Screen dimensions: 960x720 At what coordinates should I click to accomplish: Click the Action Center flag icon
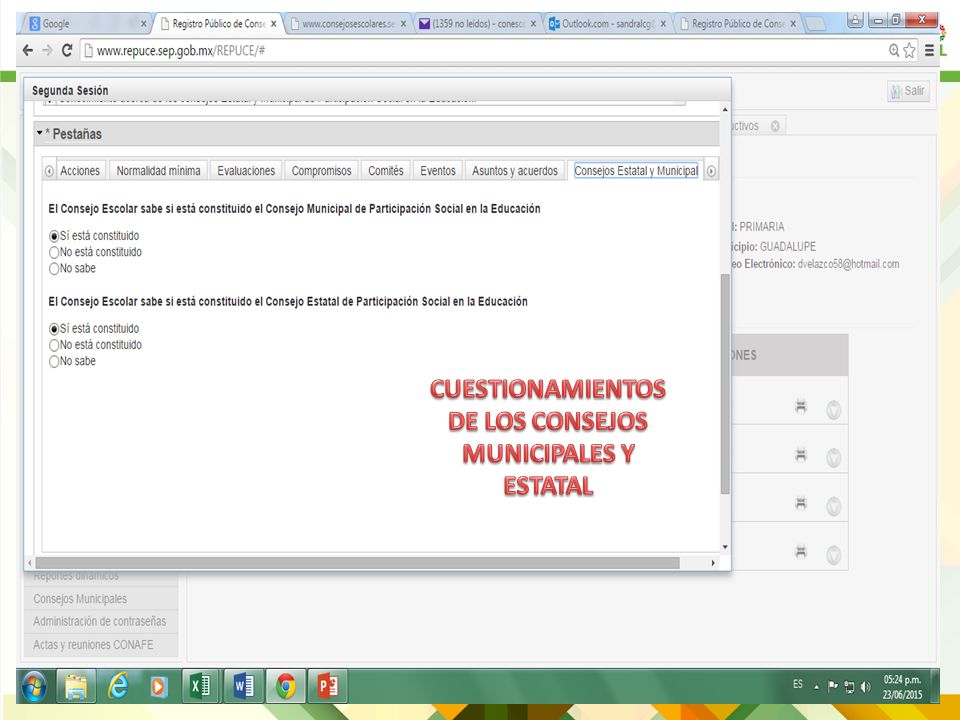click(833, 686)
